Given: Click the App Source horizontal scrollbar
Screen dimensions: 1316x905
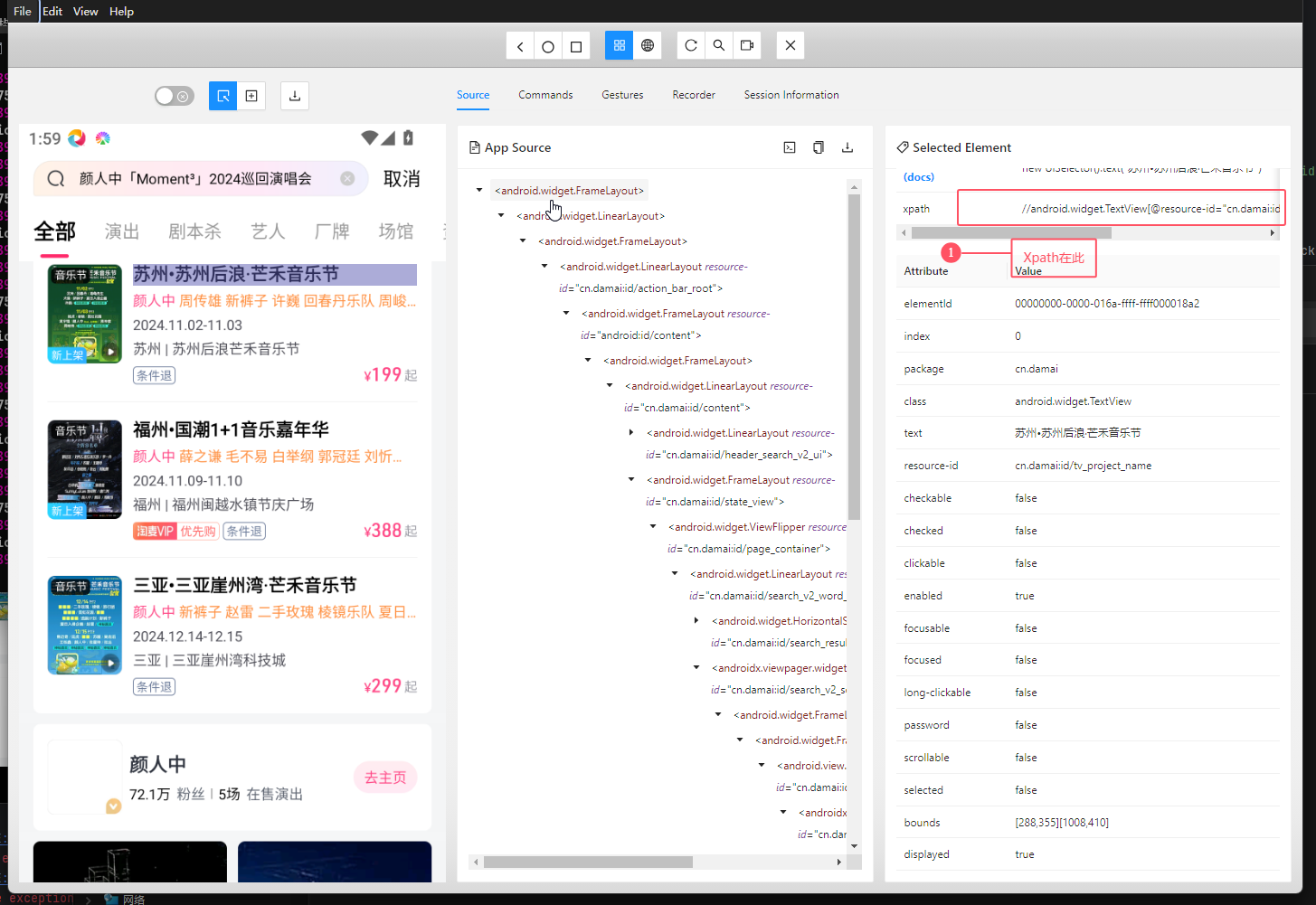Looking at the screenshot, I should coord(588,862).
